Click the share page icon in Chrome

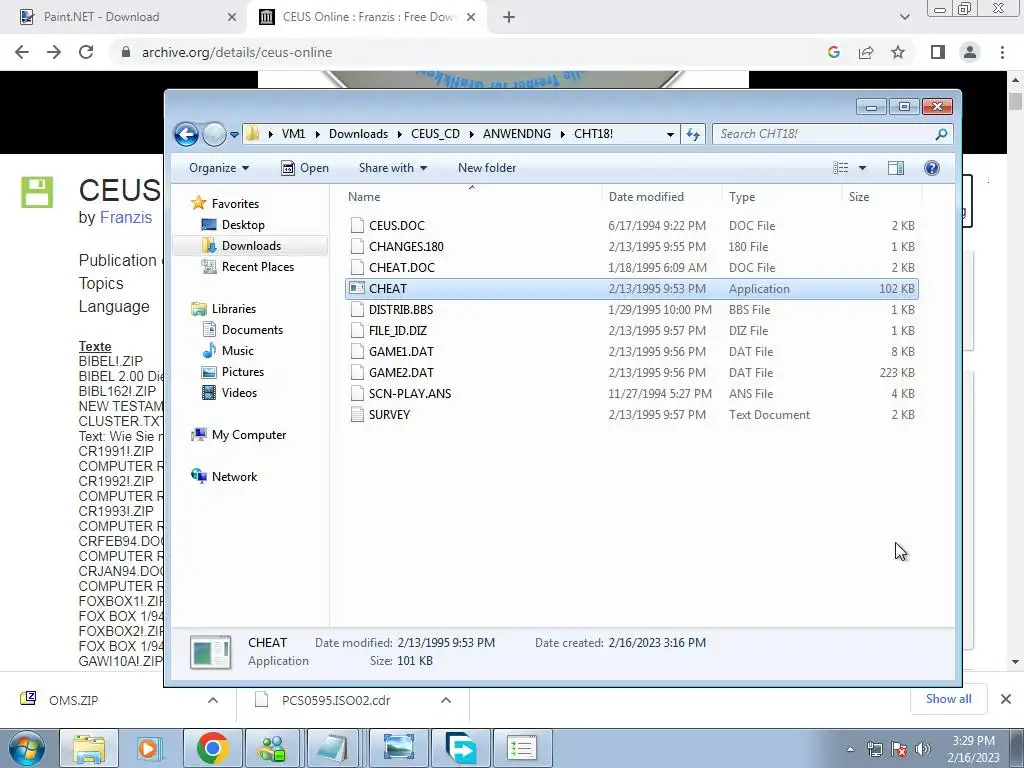tap(866, 52)
